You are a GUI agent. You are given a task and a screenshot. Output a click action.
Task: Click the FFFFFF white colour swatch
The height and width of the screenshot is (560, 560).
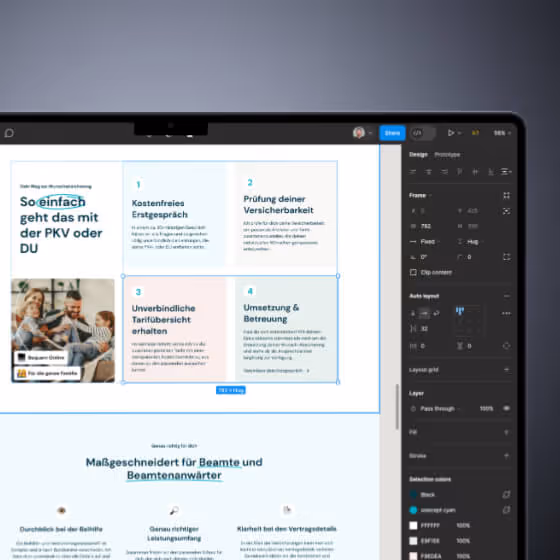click(x=413, y=525)
